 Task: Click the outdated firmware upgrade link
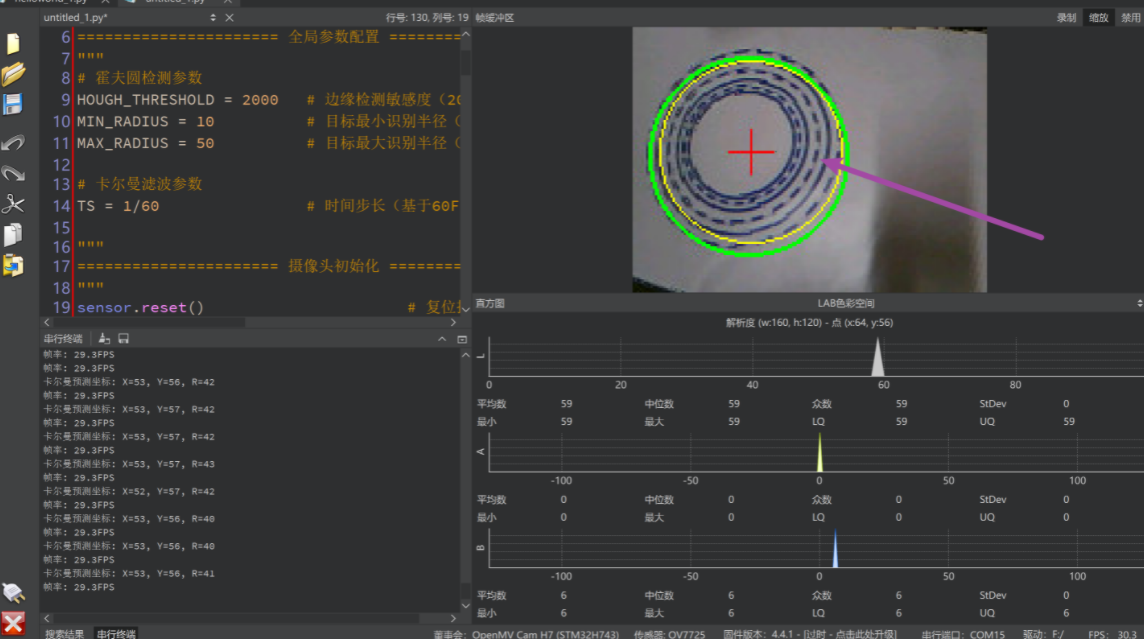[810, 634]
